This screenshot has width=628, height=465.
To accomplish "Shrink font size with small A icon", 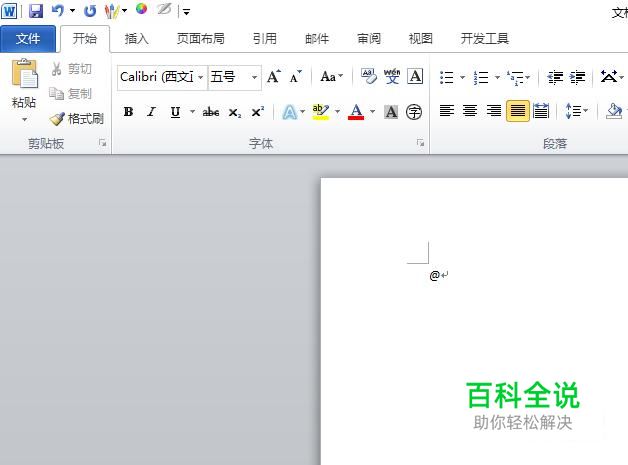I will (x=296, y=76).
